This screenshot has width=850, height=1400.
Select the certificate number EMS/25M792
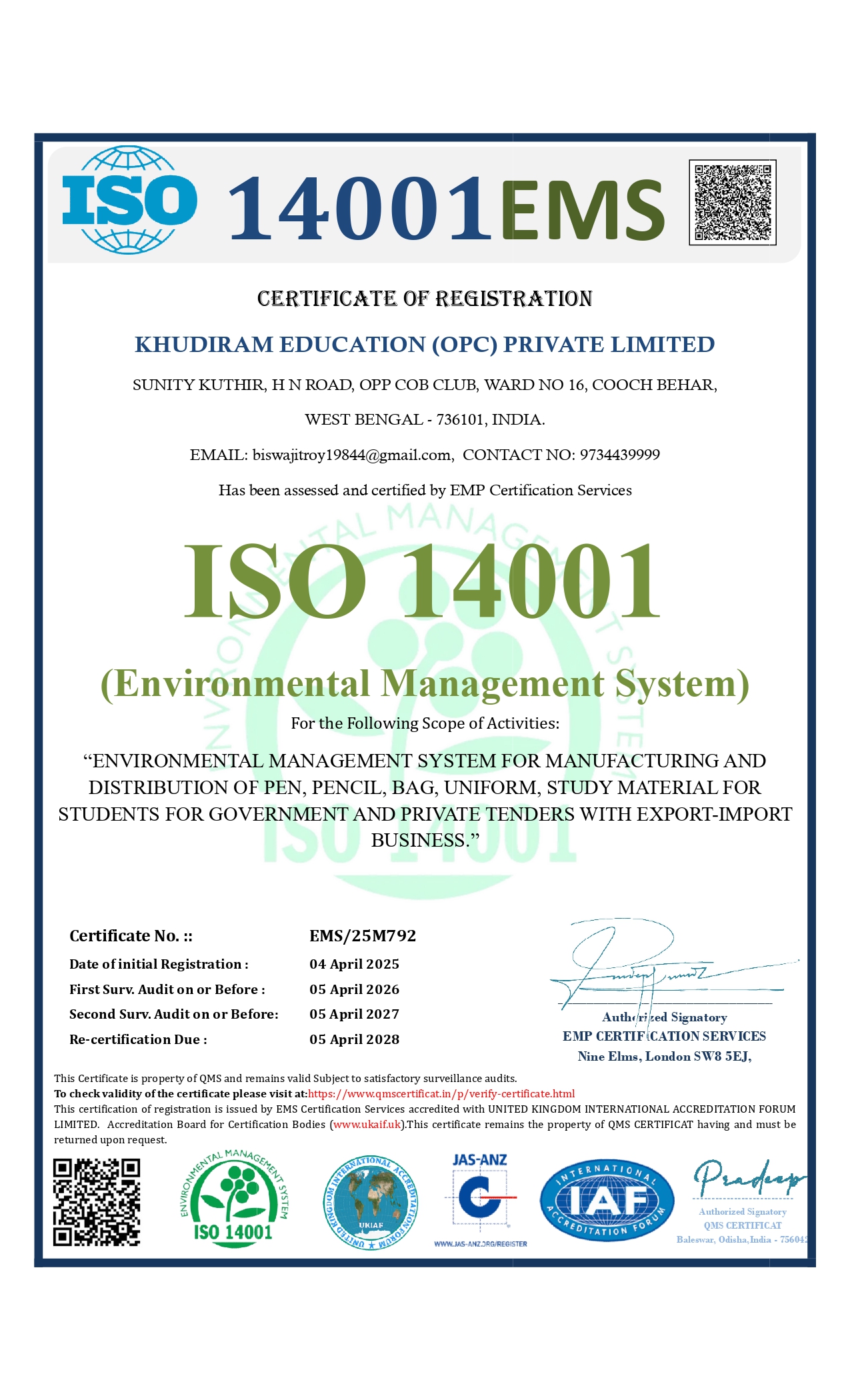tap(363, 936)
